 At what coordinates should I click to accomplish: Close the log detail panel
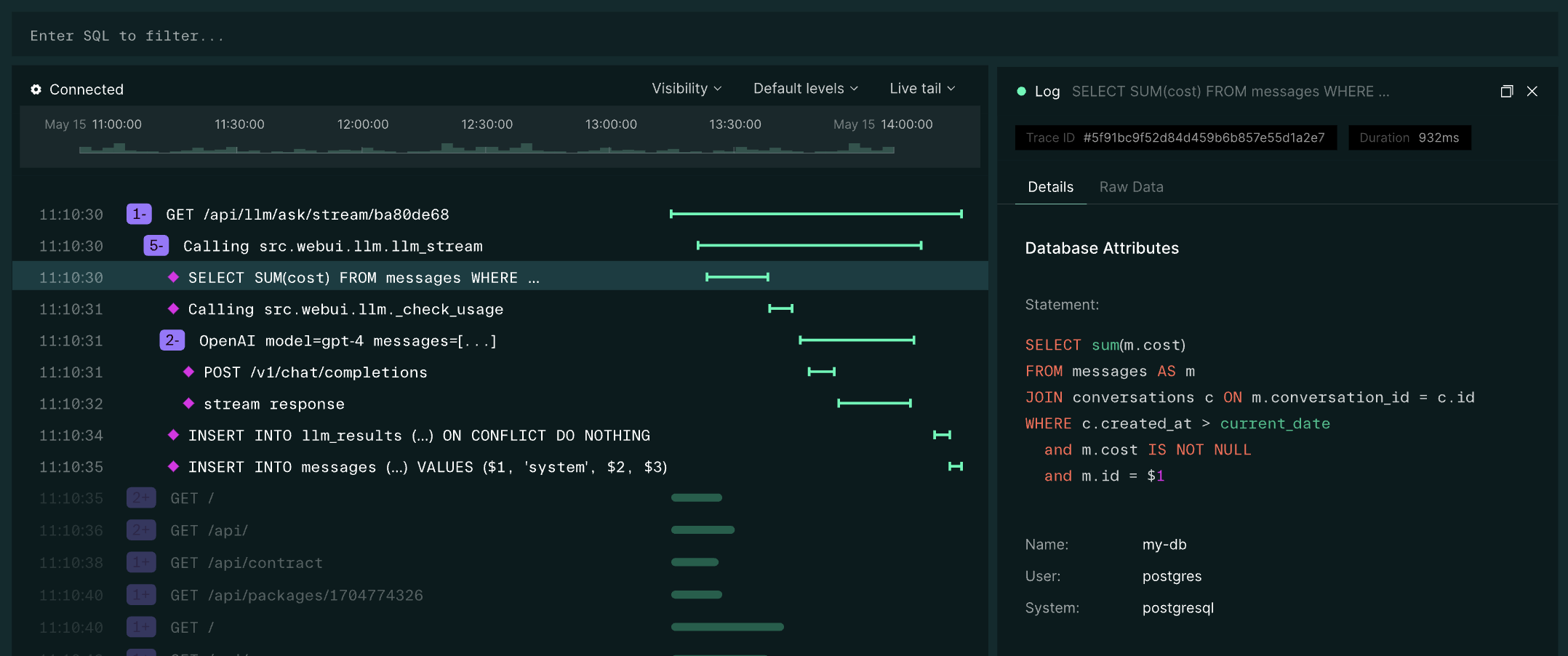click(1532, 91)
